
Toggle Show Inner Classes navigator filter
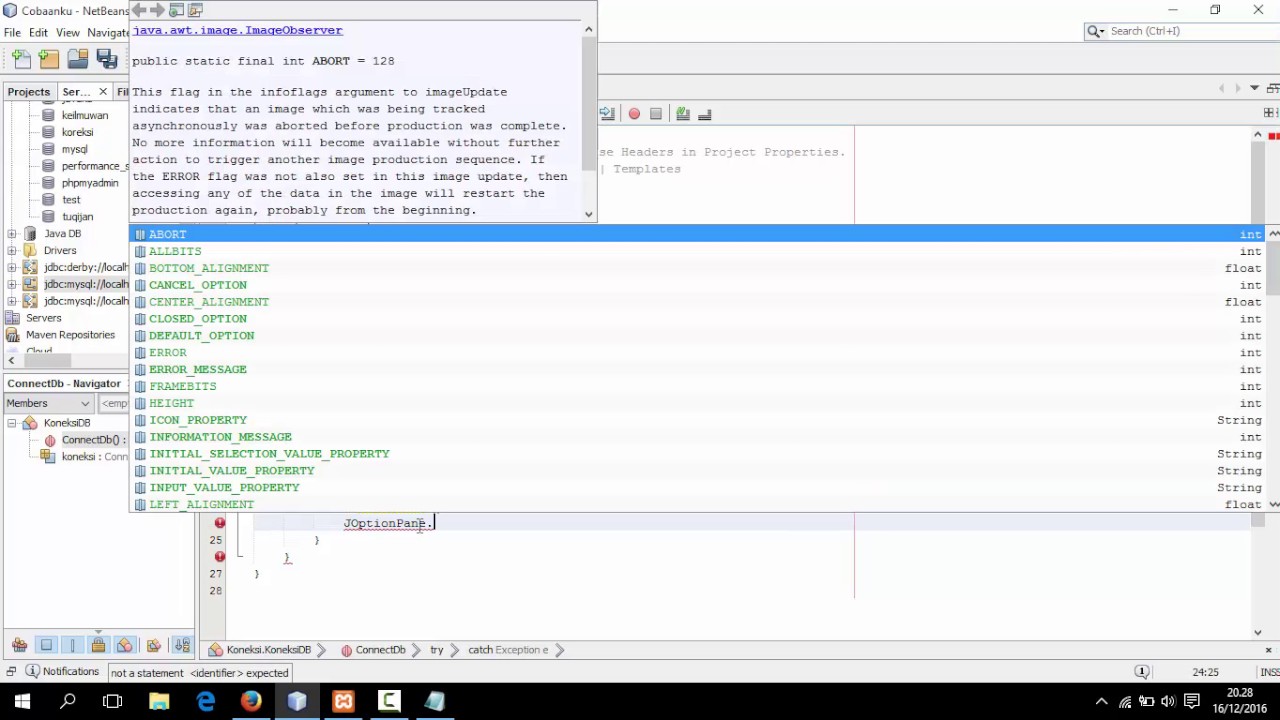point(125,645)
